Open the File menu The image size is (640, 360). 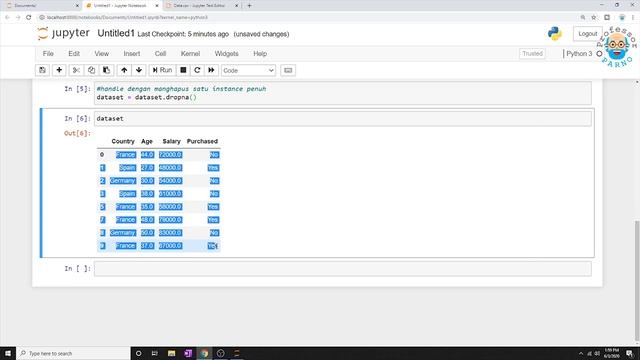[x=48, y=53]
